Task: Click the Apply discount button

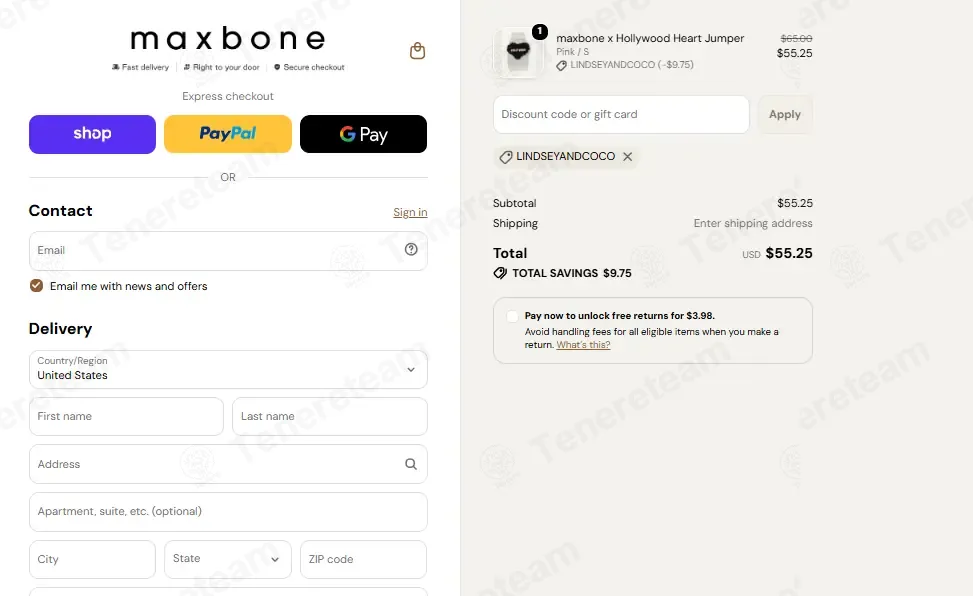Action: 785,114
